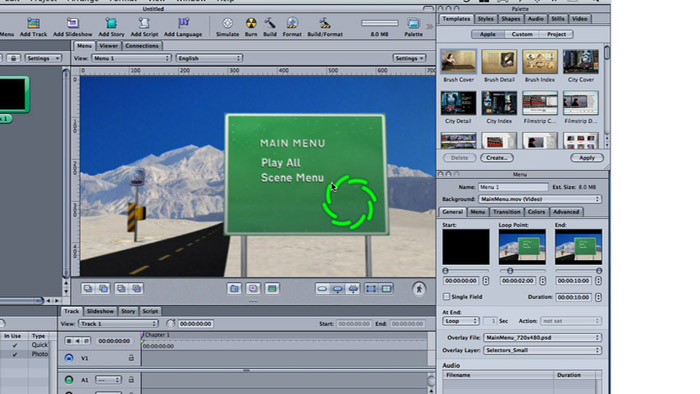This screenshot has height=394, width=700.
Task: Click the Add Track icon
Action: click(x=33, y=23)
